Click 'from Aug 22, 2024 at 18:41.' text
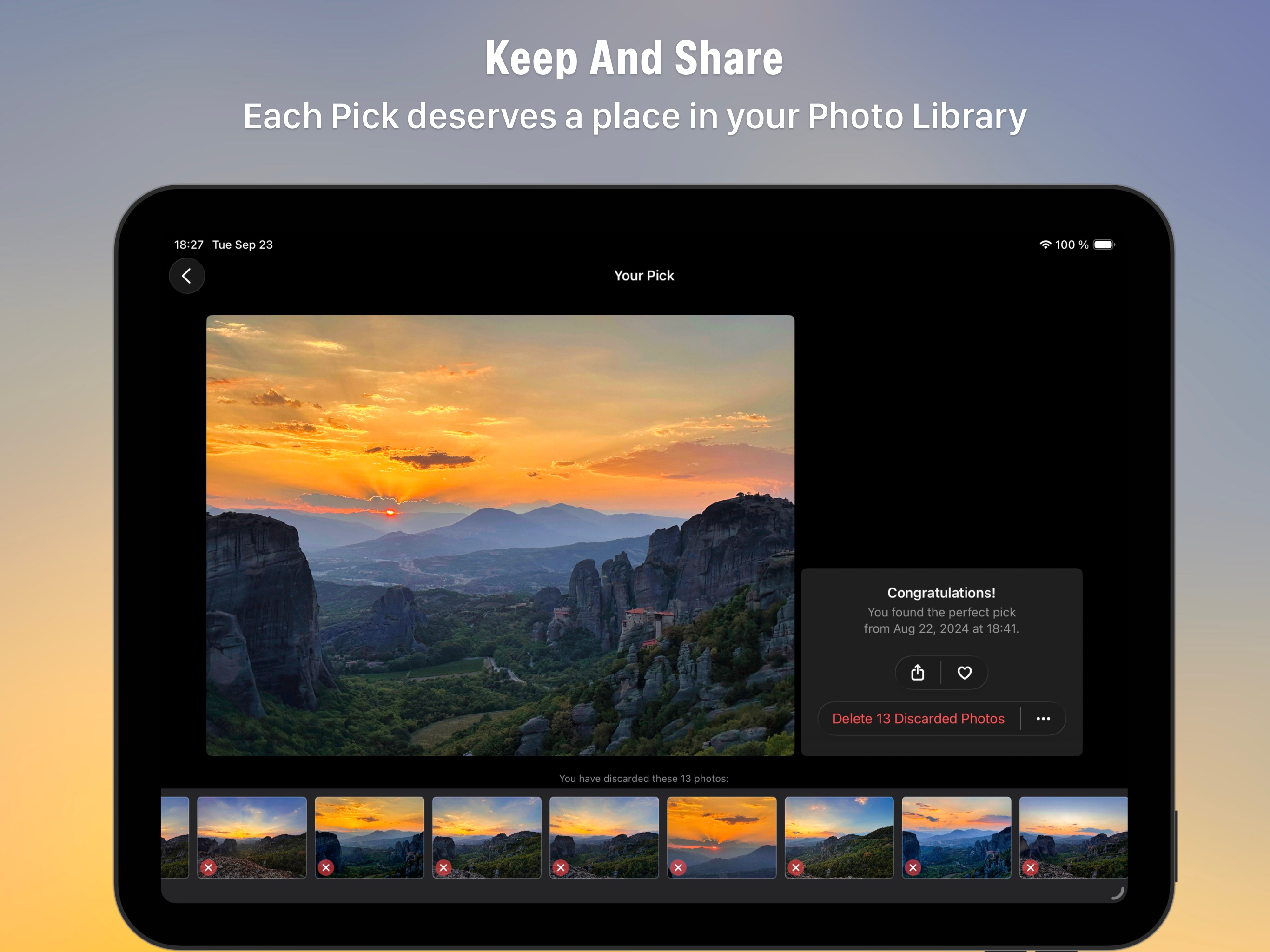The image size is (1270, 952). (941, 629)
